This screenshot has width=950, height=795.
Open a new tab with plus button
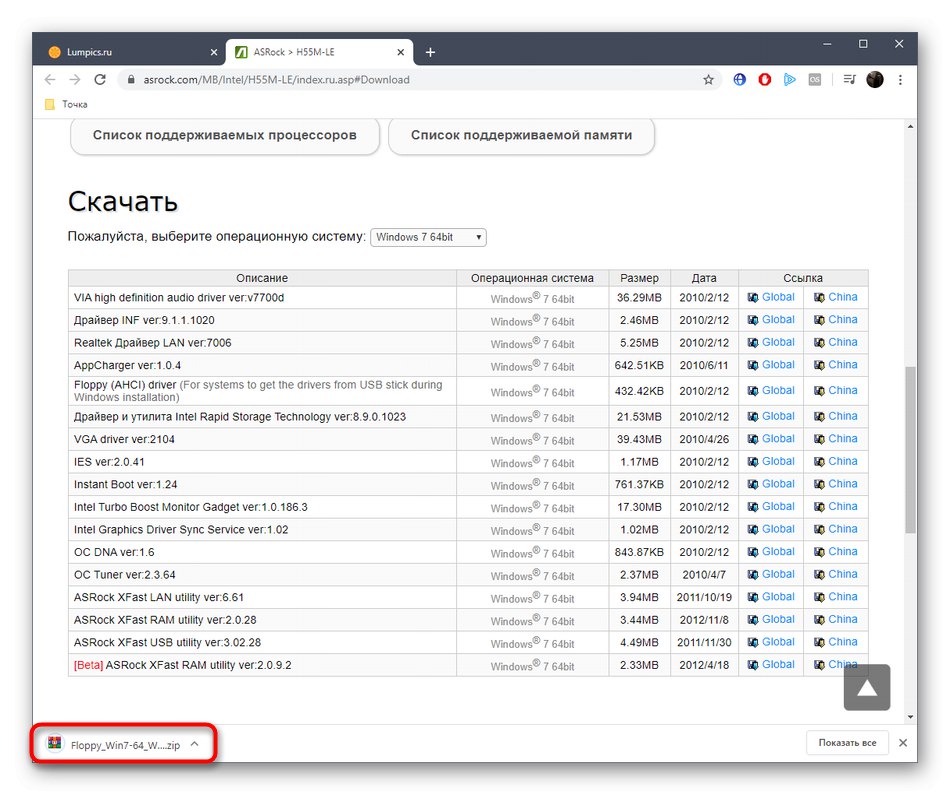[430, 52]
